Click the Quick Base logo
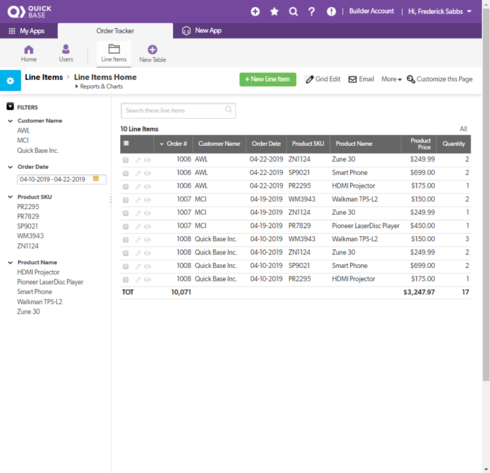Image resolution: width=490 pixels, height=473 pixels. (29, 12)
